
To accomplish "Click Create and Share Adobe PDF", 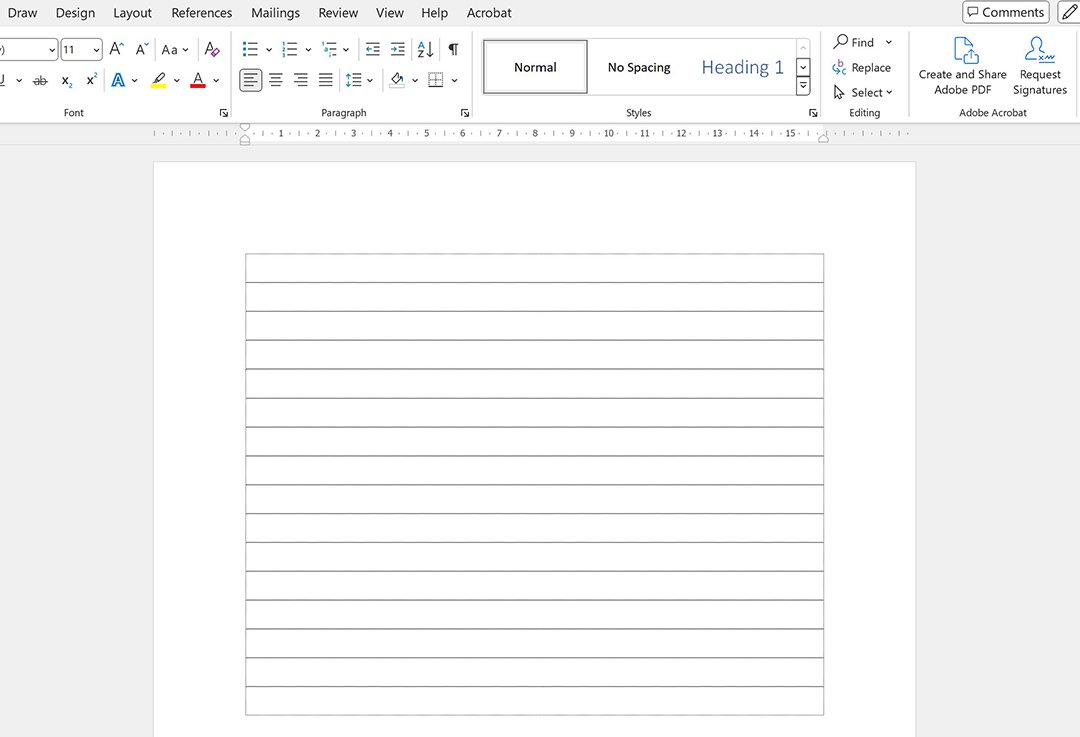I will (963, 66).
